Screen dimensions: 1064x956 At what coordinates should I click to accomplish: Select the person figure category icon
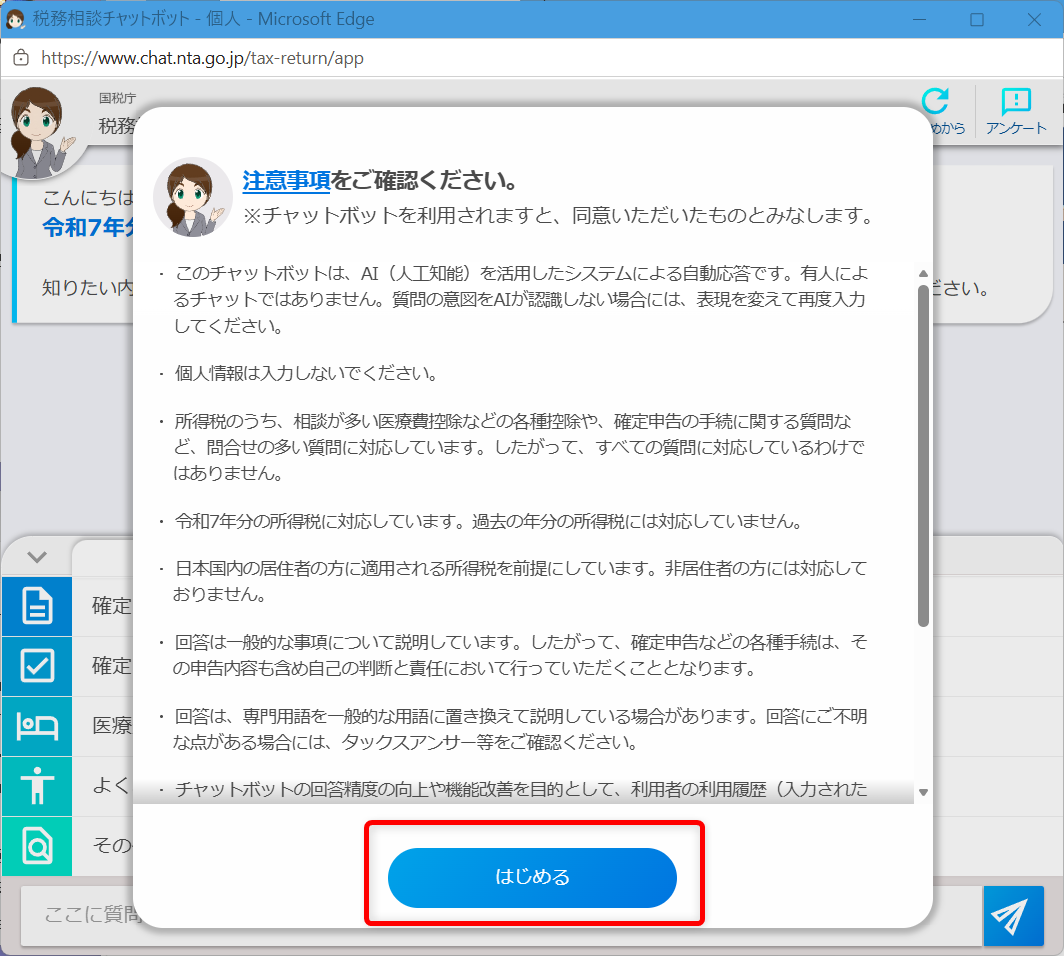(x=37, y=786)
